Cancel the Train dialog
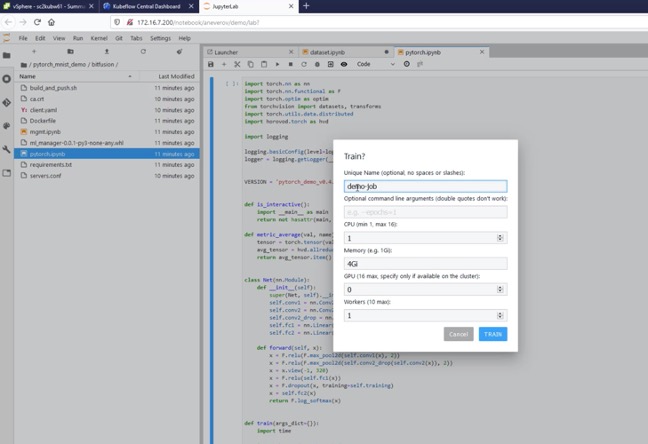The height and width of the screenshot is (444, 648). 459,334
